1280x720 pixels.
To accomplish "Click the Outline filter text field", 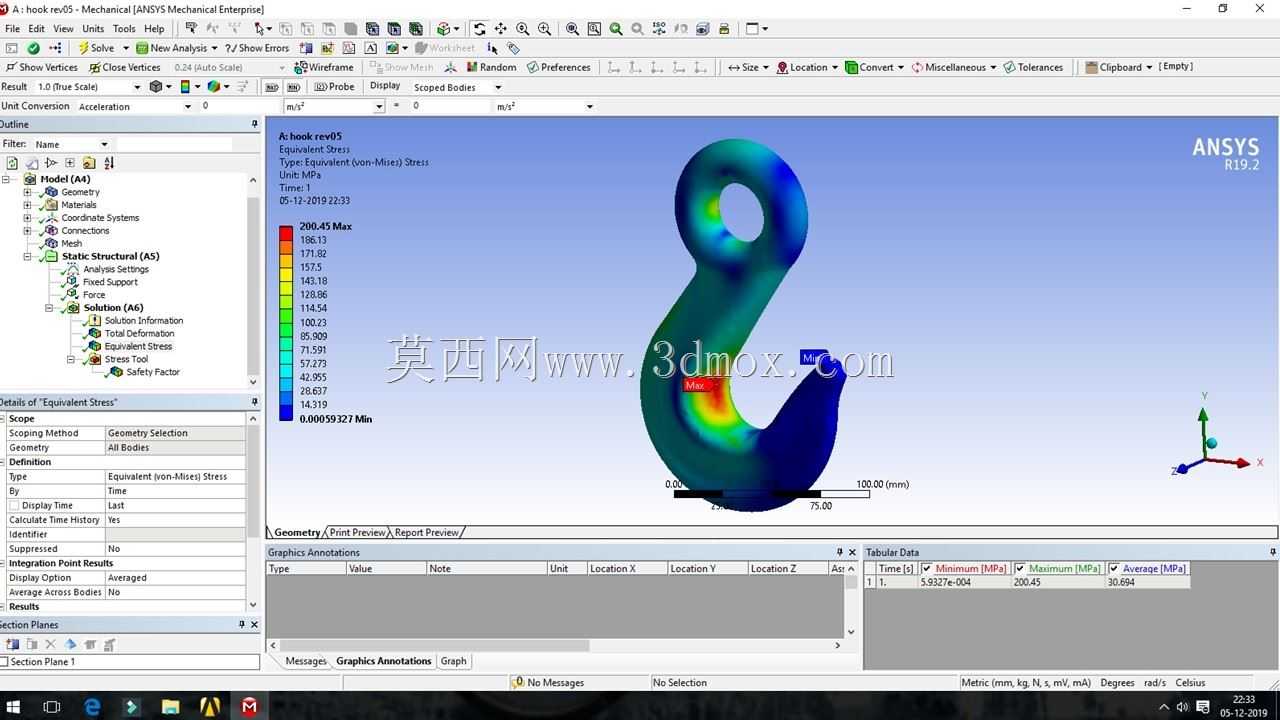I will pos(175,144).
